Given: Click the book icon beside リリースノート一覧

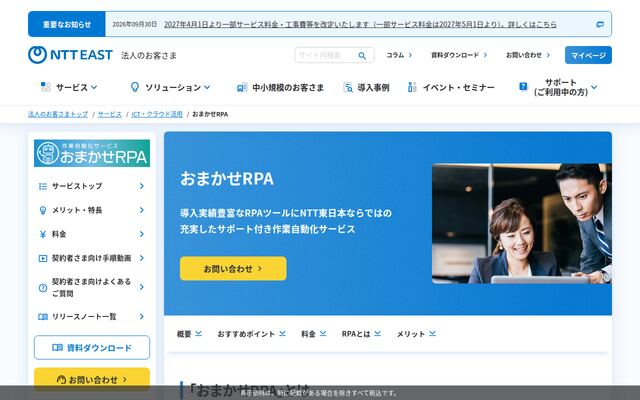Looking at the screenshot, I should [43, 317].
